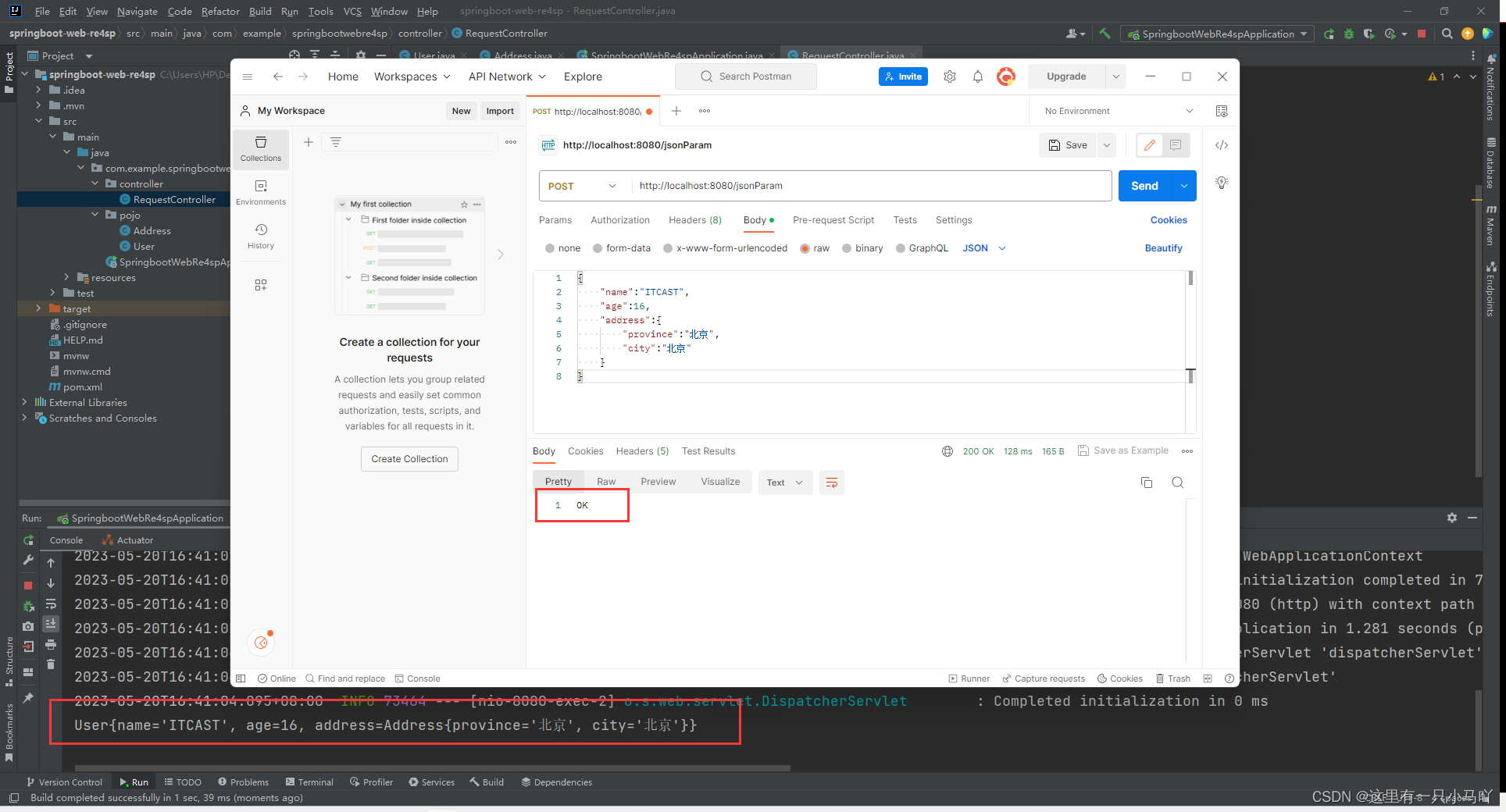
Task: Open the Workspaces dropdown menu
Action: pos(412,77)
